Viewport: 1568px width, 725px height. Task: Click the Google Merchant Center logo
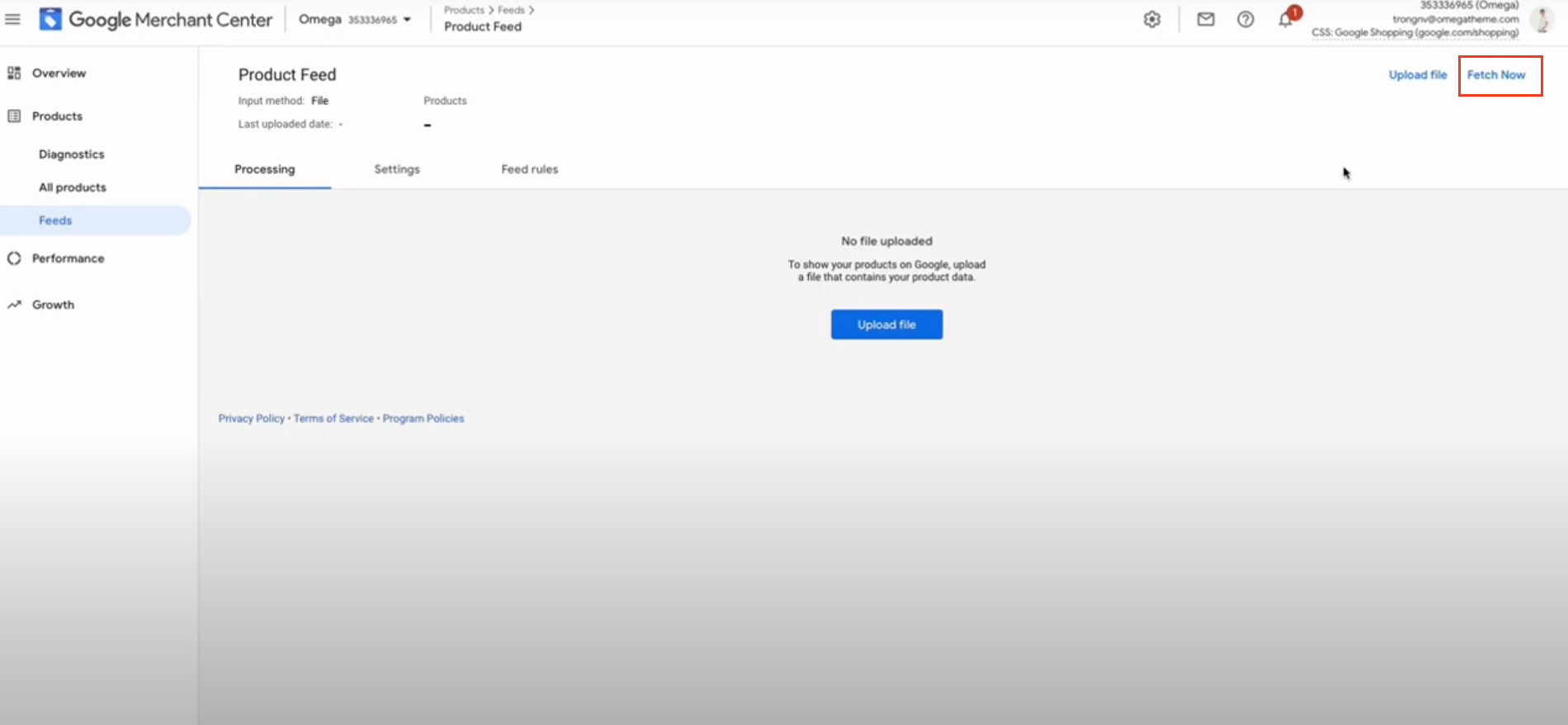(x=155, y=20)
